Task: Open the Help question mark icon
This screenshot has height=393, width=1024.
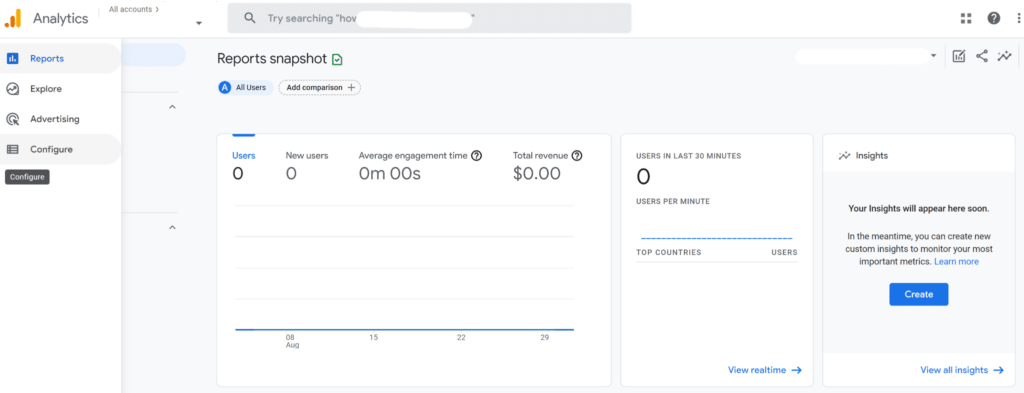Action: (x=993, y=18)
